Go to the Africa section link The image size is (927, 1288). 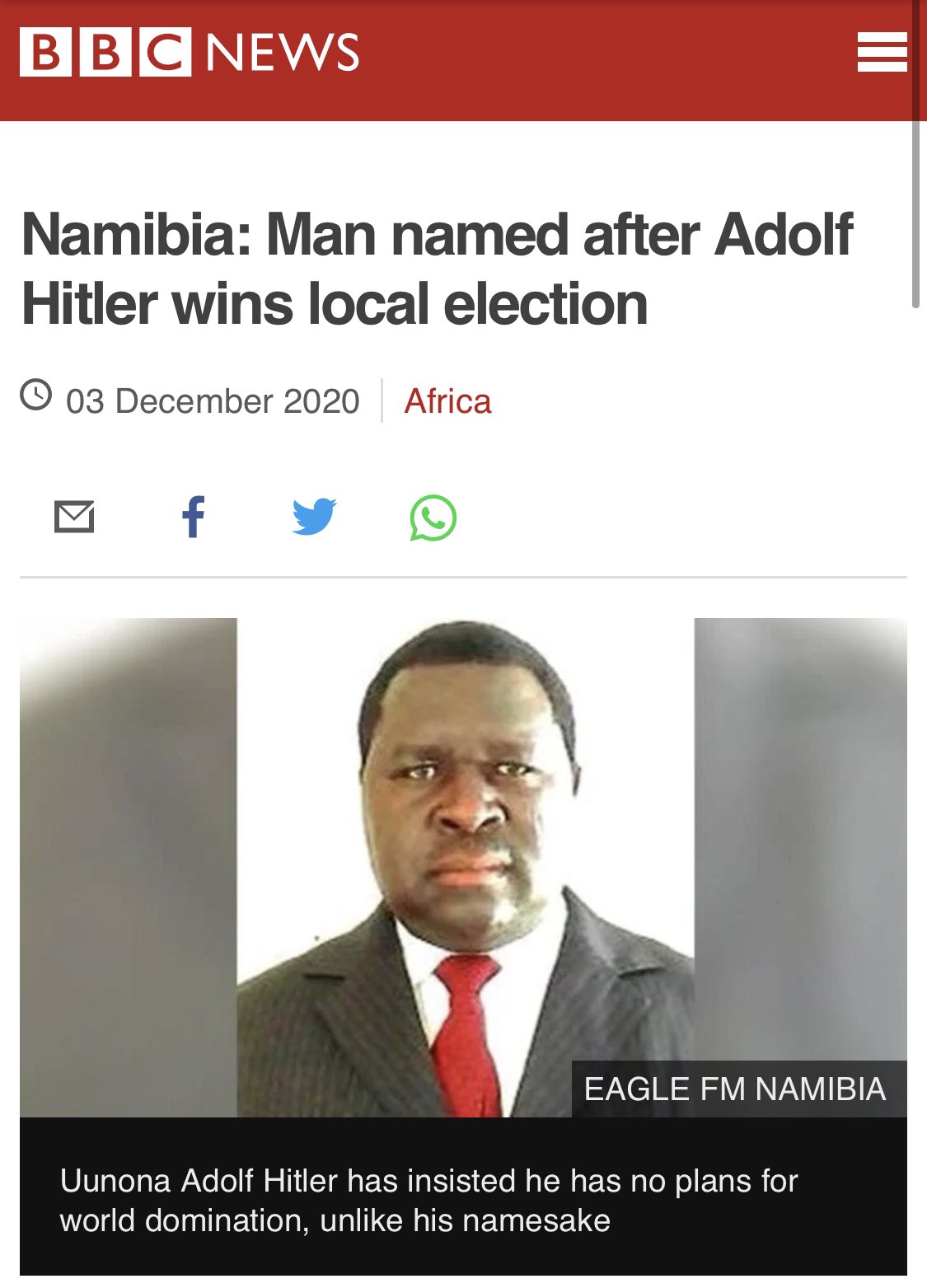coord(447,401)
